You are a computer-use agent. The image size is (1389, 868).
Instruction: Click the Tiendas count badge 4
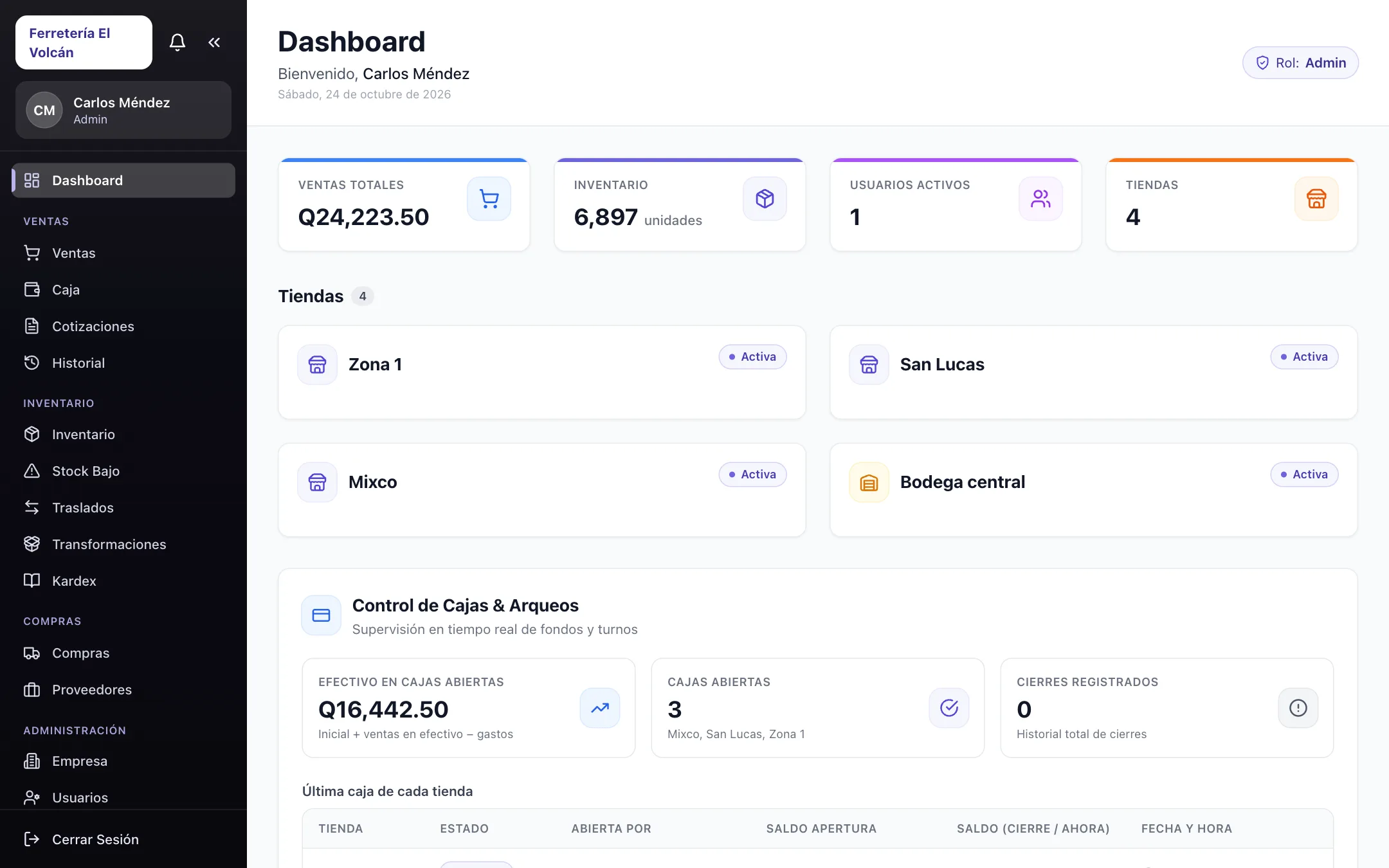pyautogui.click(x=363, y=296)
